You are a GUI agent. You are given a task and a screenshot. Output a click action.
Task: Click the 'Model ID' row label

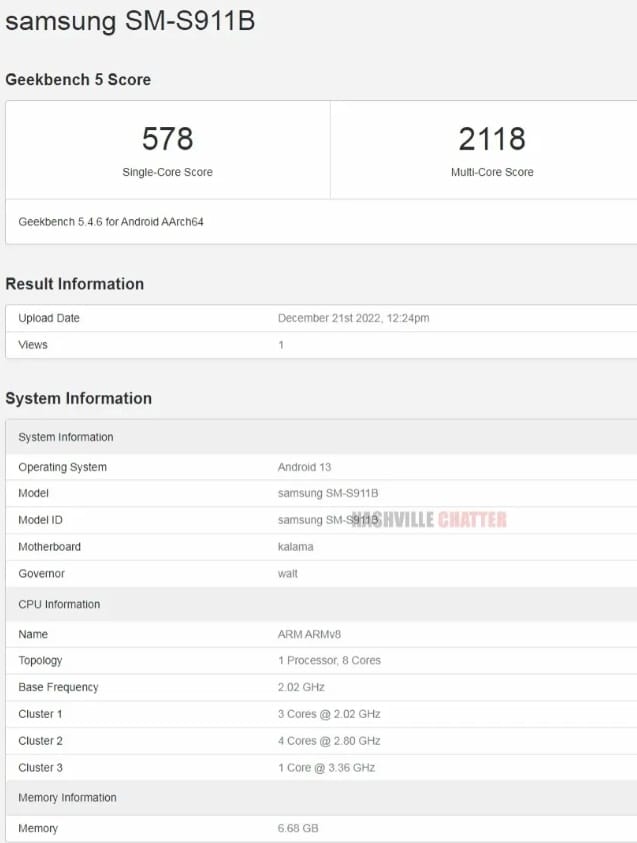coord(40,520)
